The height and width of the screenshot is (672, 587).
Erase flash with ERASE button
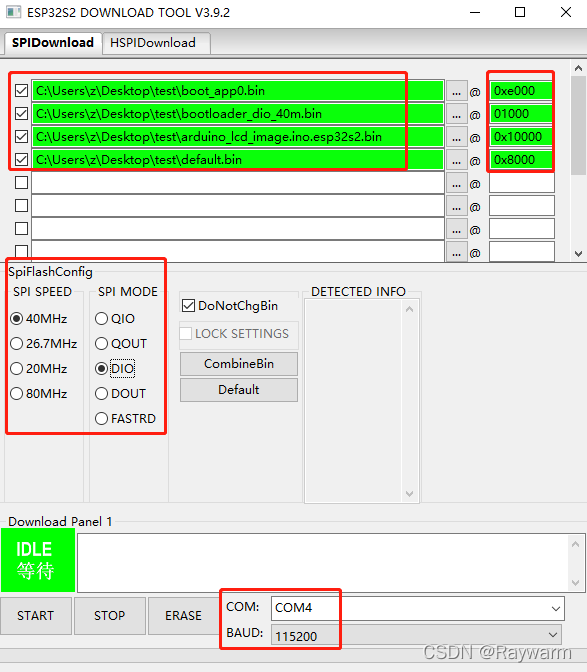[x=183, y=615]
